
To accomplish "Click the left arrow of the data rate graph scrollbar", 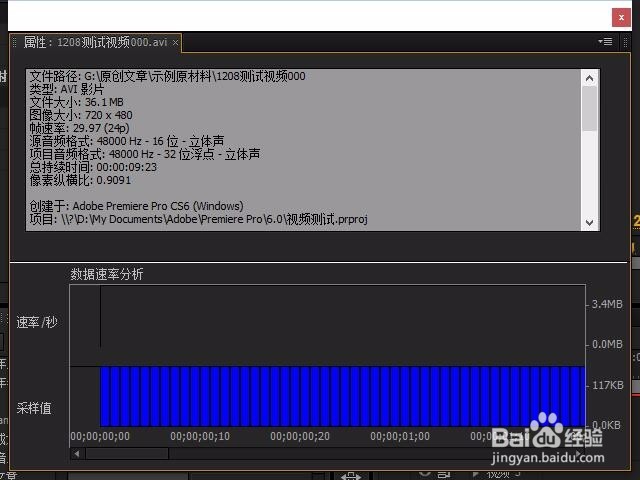I will tap(77, 453).
